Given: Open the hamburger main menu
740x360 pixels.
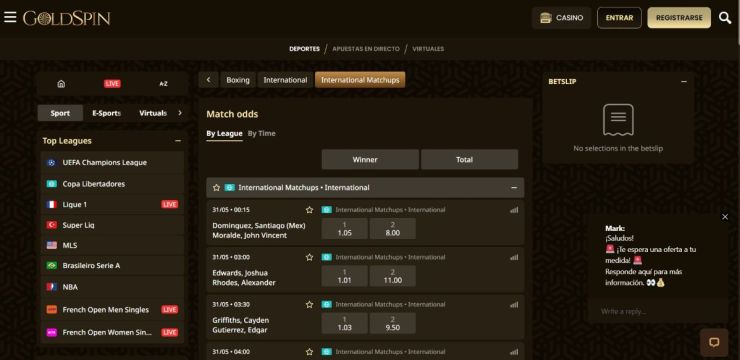Looking at the screenshot, I should (10, 17).
